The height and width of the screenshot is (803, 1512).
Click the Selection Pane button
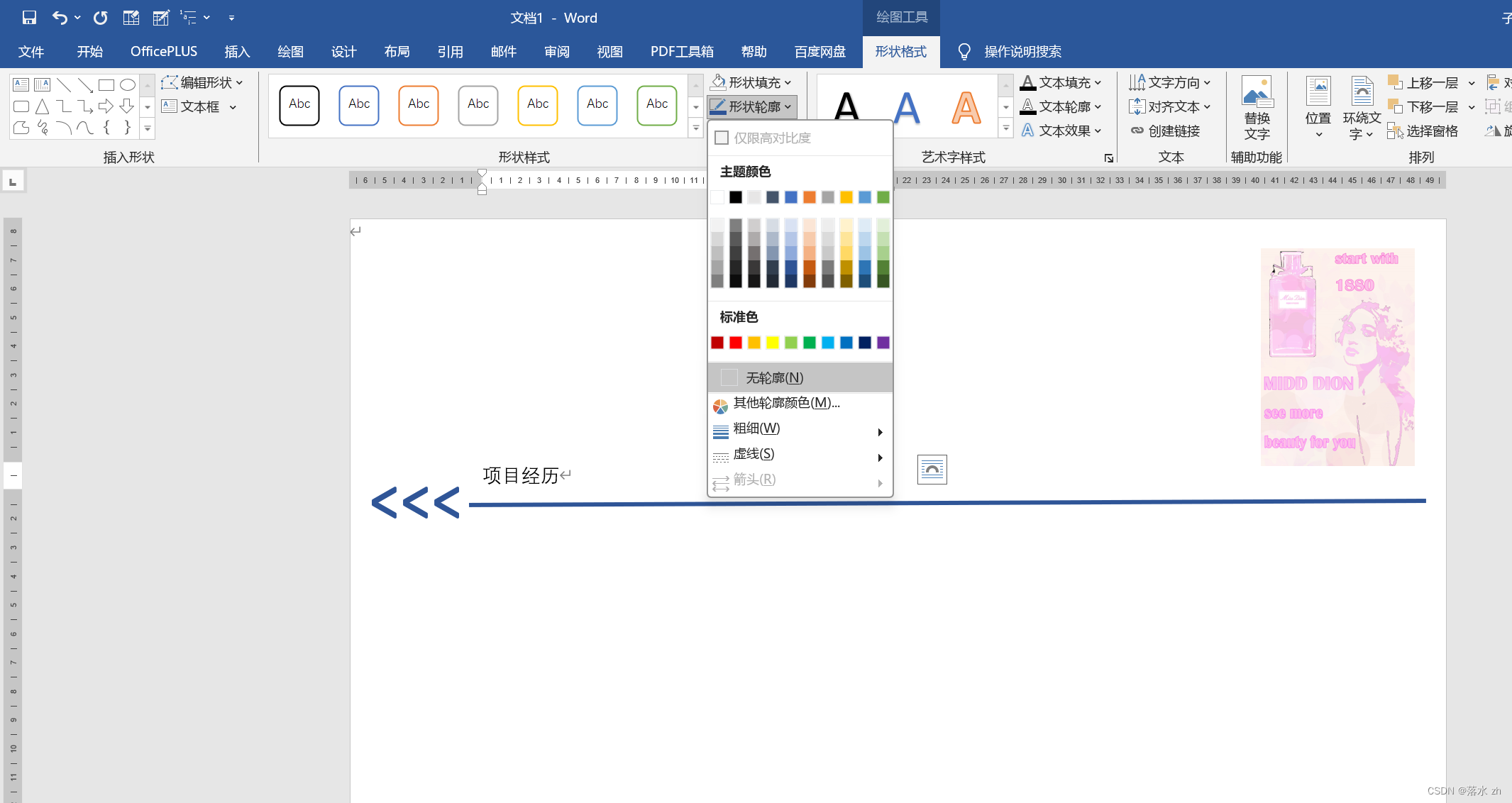1423,131
